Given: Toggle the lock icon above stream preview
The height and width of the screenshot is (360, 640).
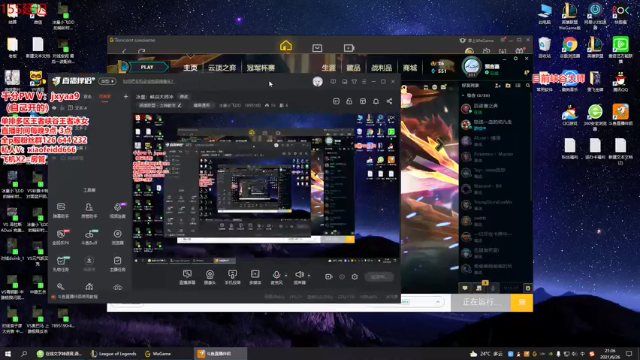Looking at the screenshot, I should (349, 101).
